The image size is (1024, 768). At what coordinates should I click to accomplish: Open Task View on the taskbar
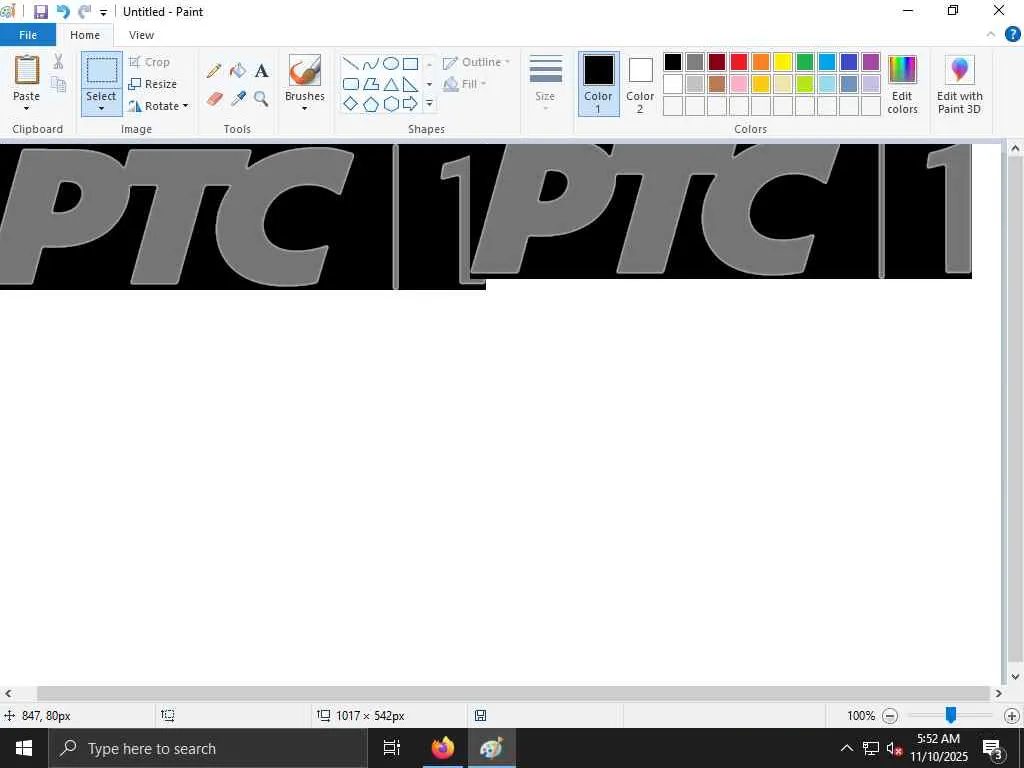tap(392, 748)
